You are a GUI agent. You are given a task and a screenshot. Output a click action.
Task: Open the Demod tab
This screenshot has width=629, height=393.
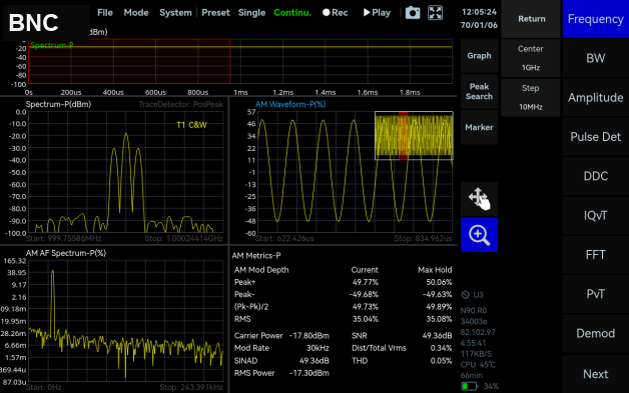click(x=596, y=333)
